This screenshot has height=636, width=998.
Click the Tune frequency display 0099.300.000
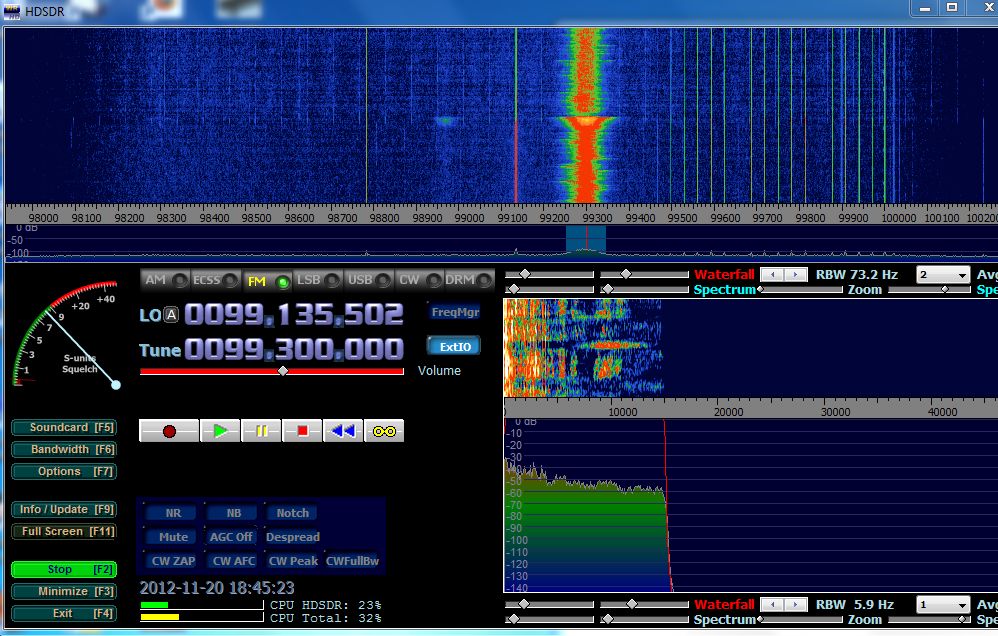point(294,350)
